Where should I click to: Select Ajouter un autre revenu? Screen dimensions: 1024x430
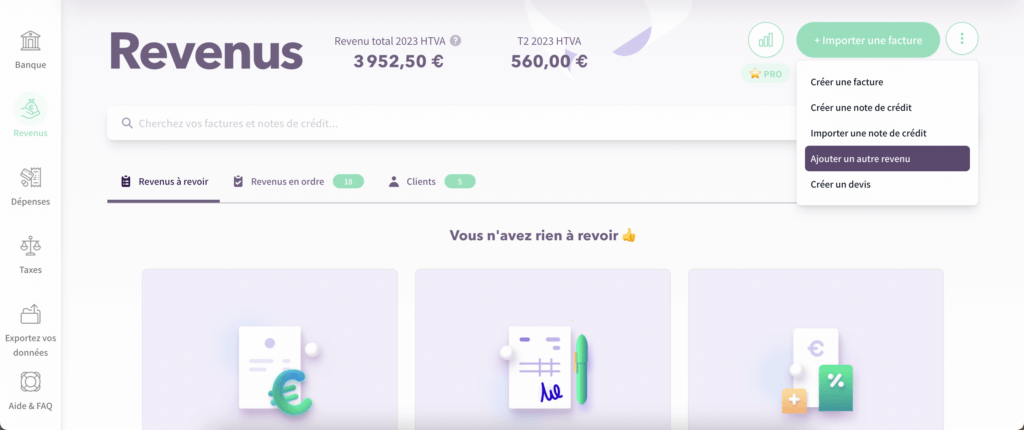[887, 159]
